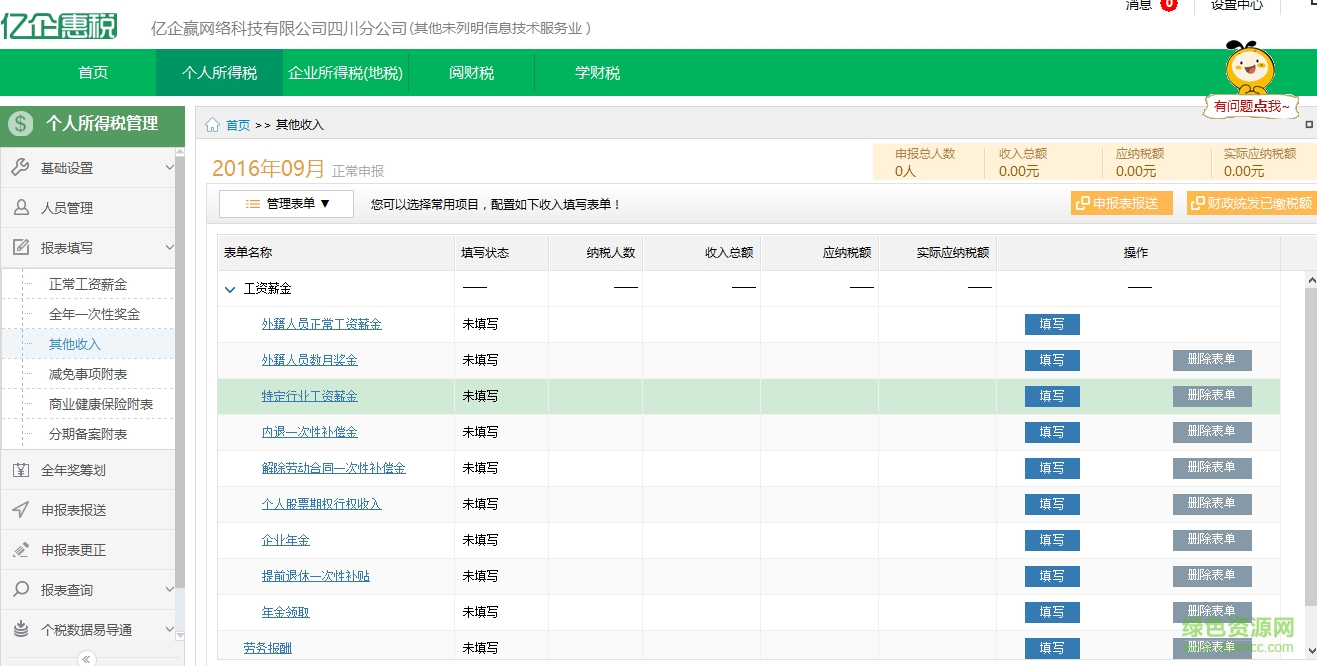Click the paper-plane icon for 申报表报送
This screenshot has width=1317, height=666.
tap(22, 509)
